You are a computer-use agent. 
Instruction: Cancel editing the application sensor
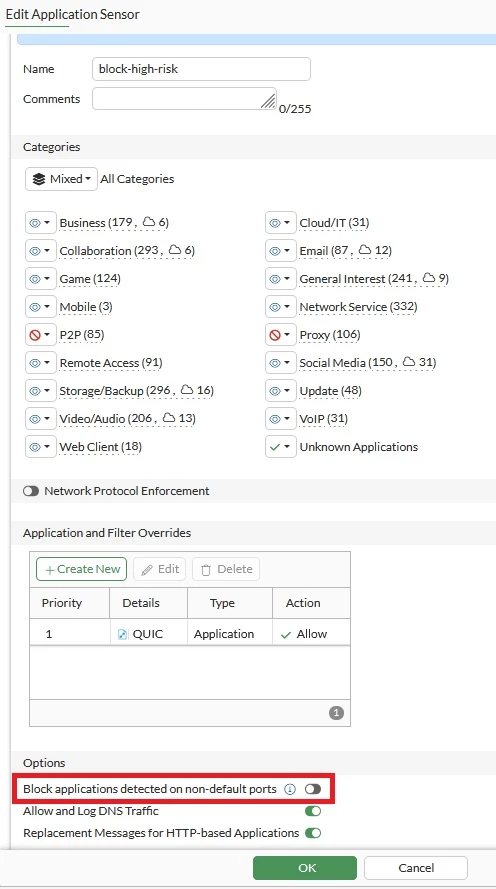416,868
